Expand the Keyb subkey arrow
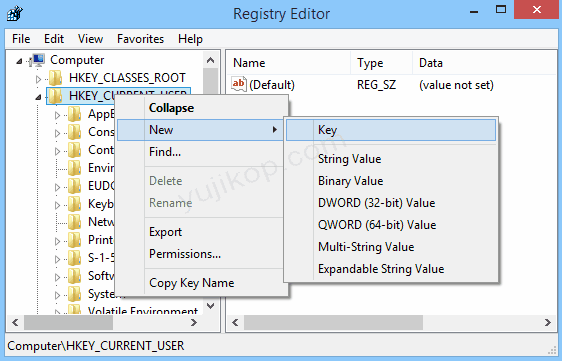Viewport: 562px width, 361px height. pyautogui.click(x=57, y=205)
